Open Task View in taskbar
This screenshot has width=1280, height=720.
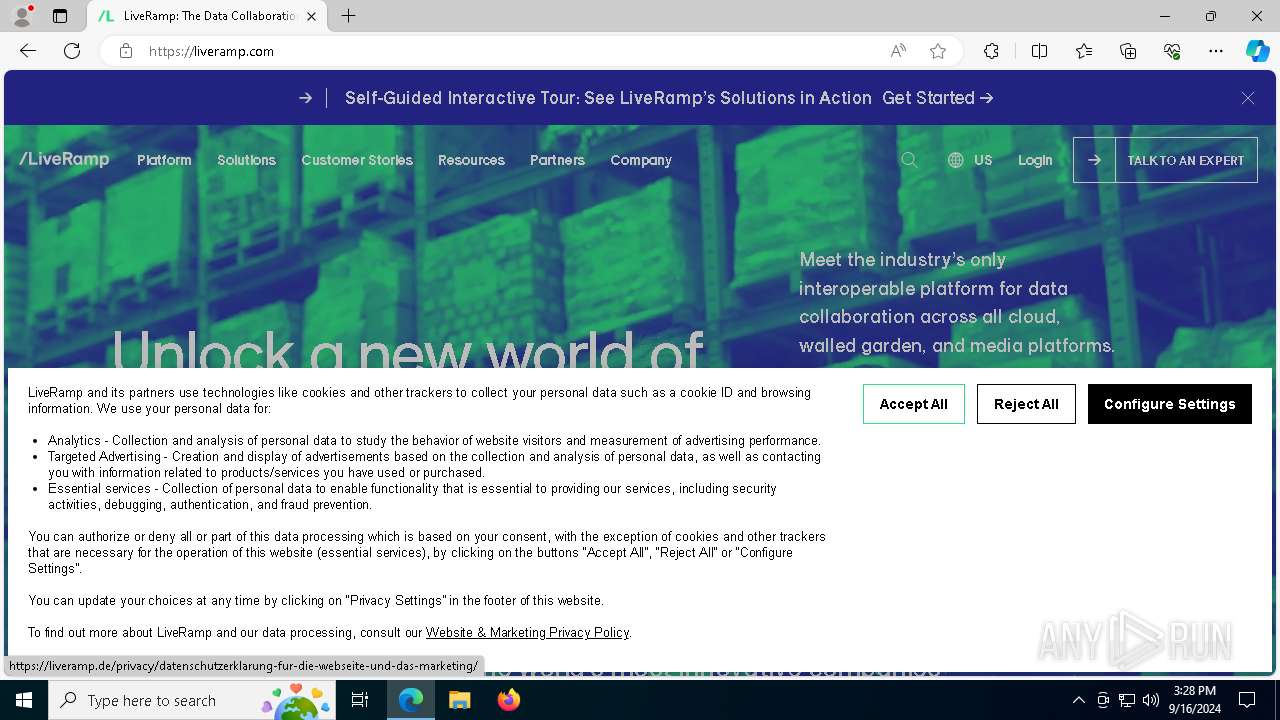[x=361, y=700]
